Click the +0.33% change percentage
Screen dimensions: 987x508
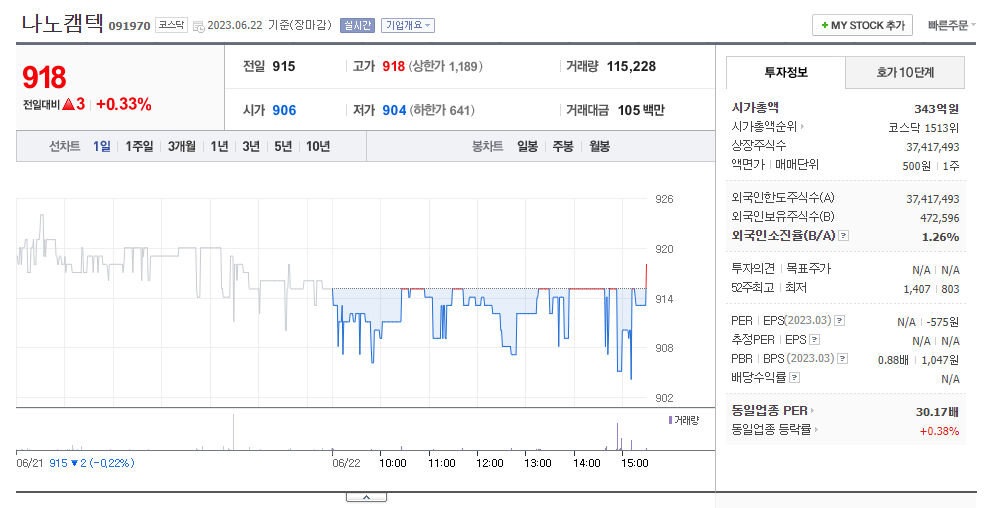pyautogui.click(x=123, y=104)
